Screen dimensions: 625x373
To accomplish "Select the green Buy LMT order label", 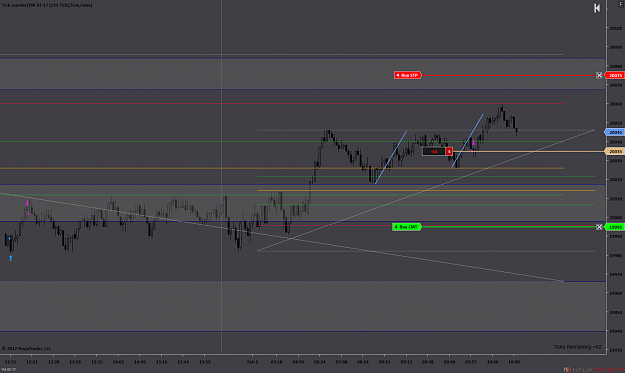I will coord(407,227).
